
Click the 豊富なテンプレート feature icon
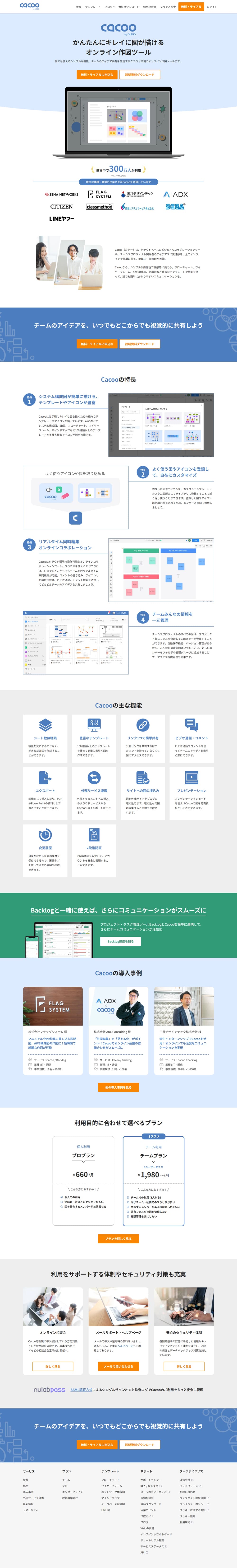[x=94, y=725]
